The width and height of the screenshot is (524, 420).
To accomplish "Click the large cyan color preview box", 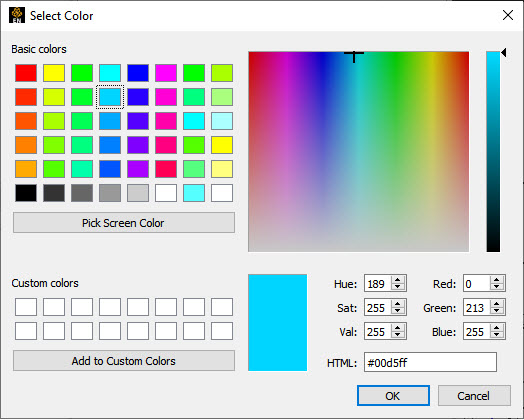I will click(x=277, y=323).
